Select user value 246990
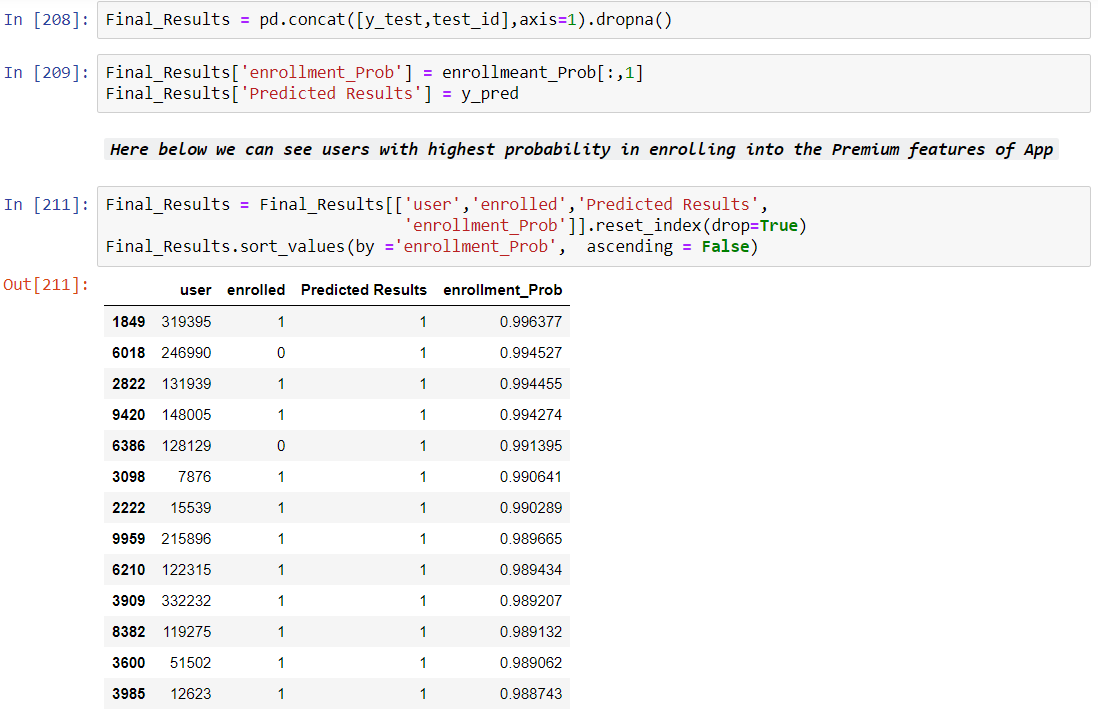The height and width of the screenshot is (717, 1098). (x=186, y=353)
